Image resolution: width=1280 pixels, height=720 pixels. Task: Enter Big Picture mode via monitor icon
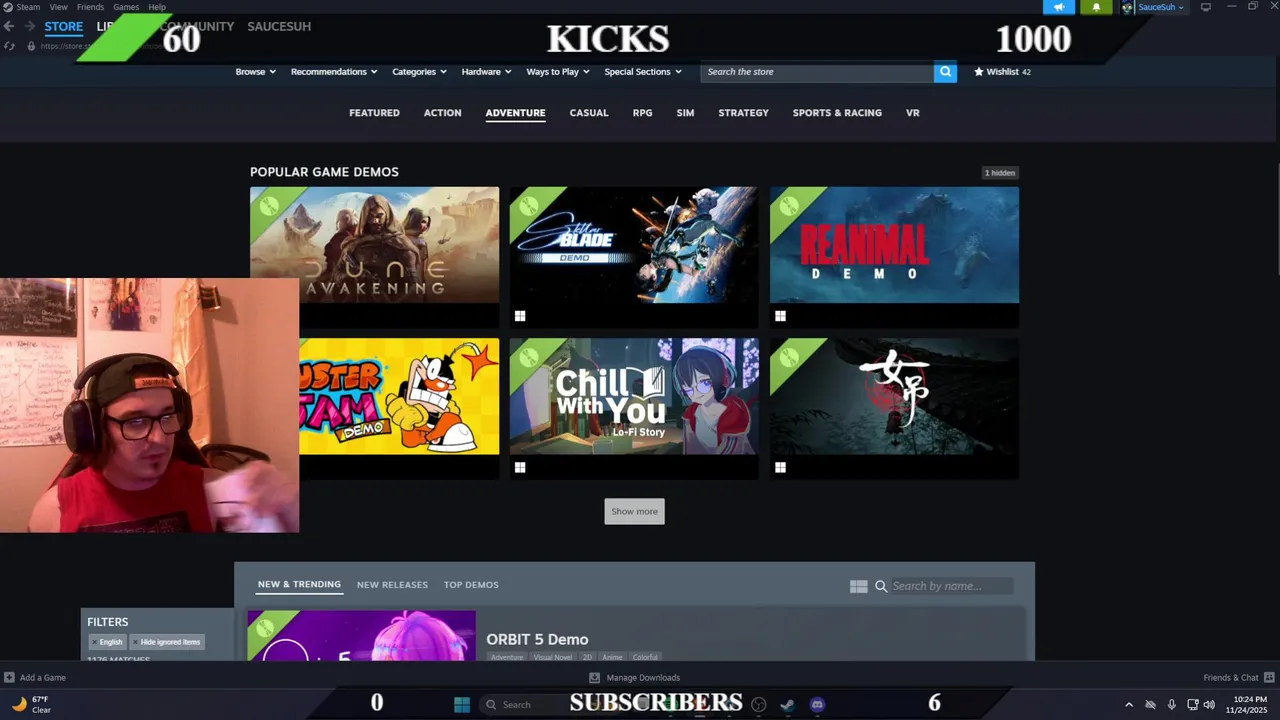[x=1206, y=7]
